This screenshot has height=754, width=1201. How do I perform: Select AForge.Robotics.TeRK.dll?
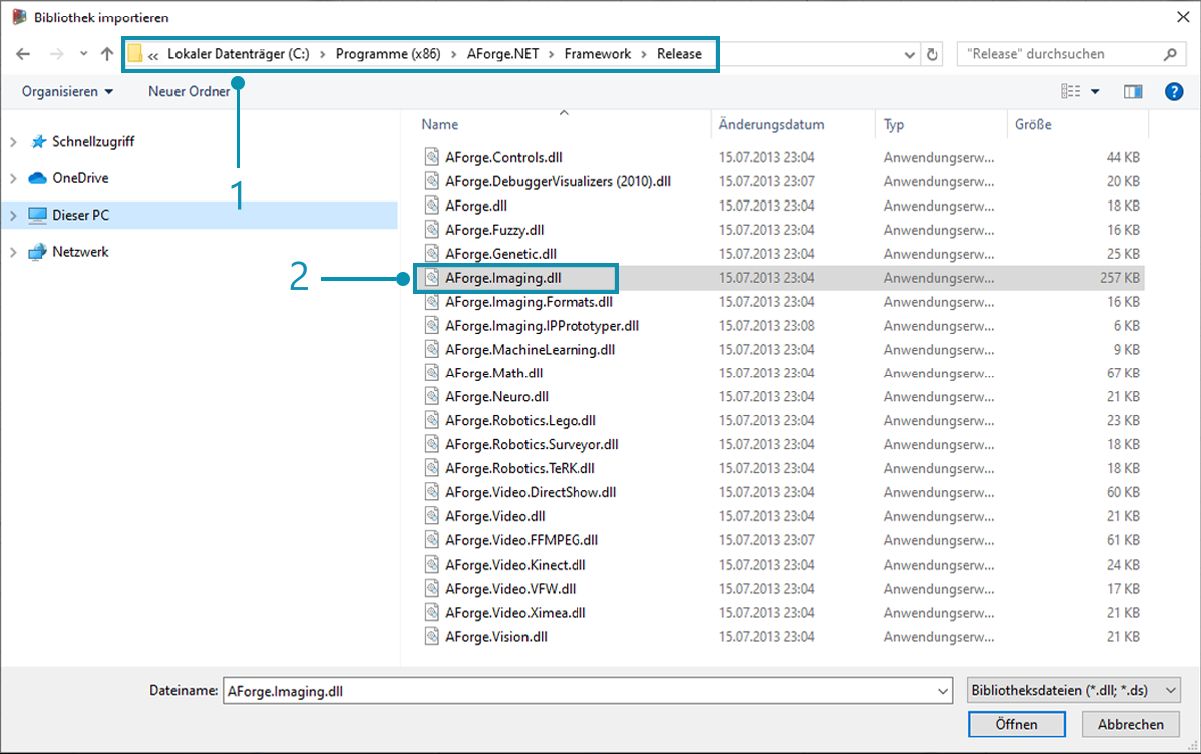[520, 469]
